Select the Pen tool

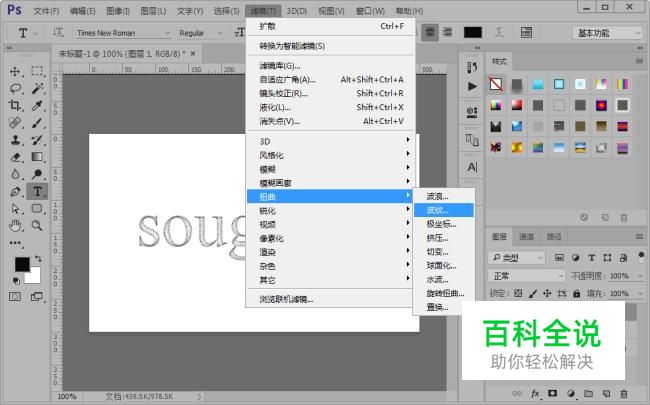(15, 192)
